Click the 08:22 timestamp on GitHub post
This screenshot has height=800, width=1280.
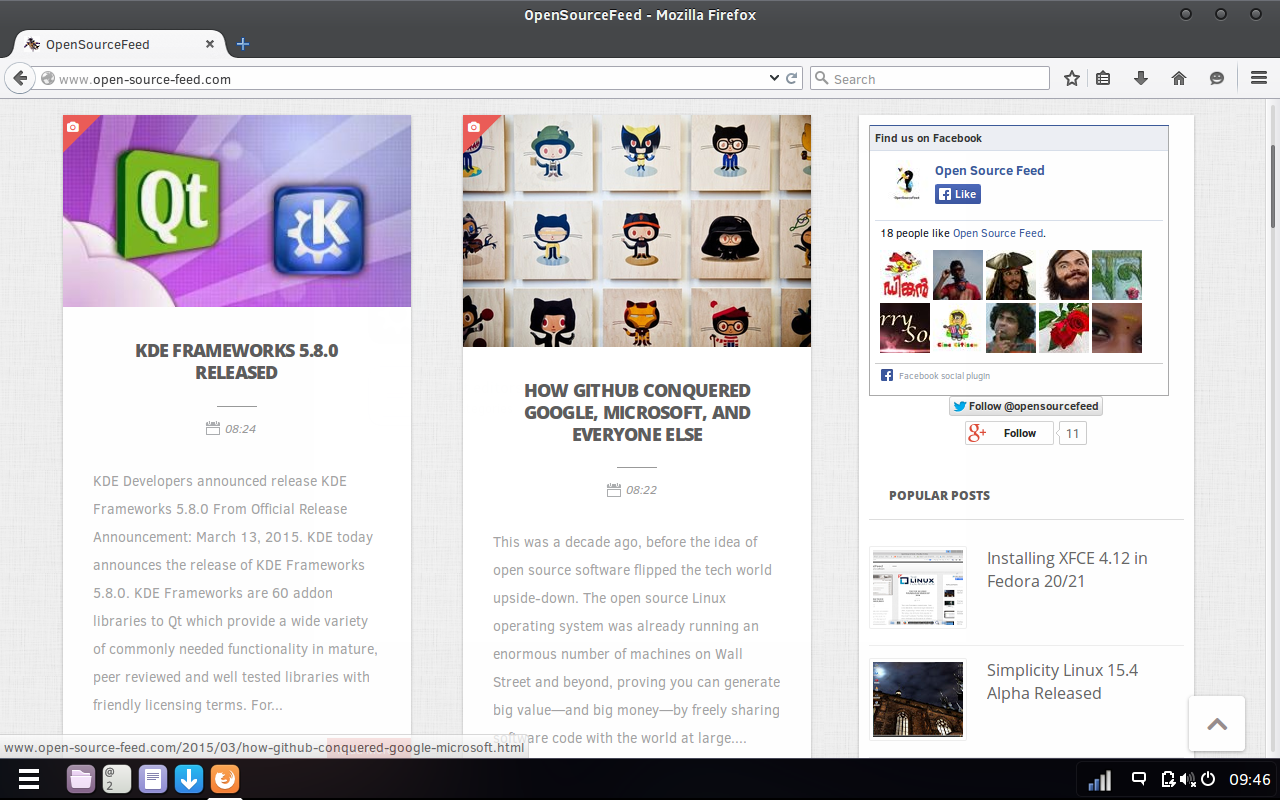coord(641,490)
